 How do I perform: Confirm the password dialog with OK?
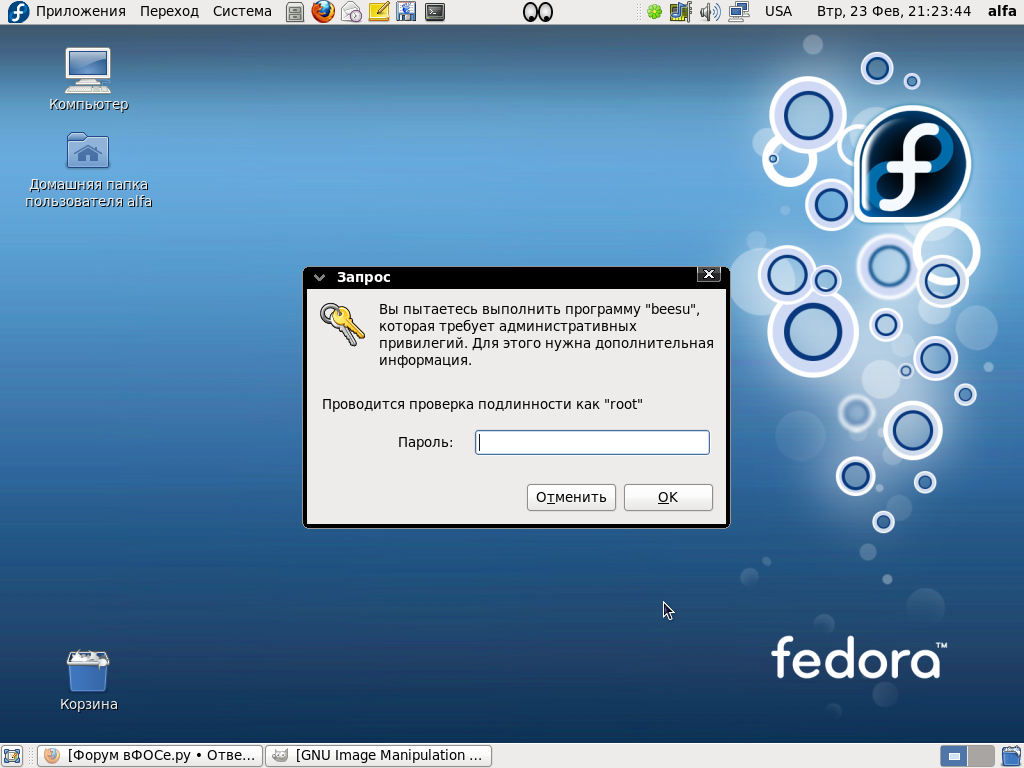click(668, 497)
